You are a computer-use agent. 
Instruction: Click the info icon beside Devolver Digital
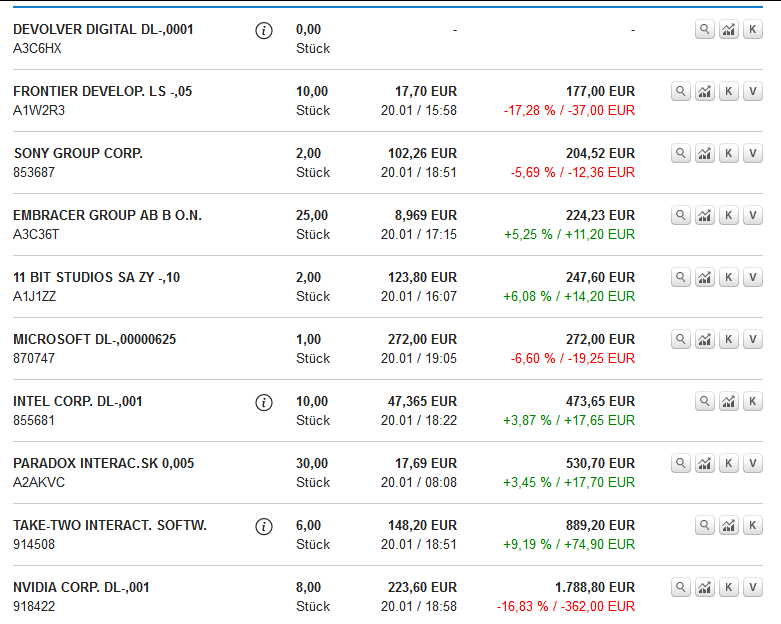pos(264,30)
